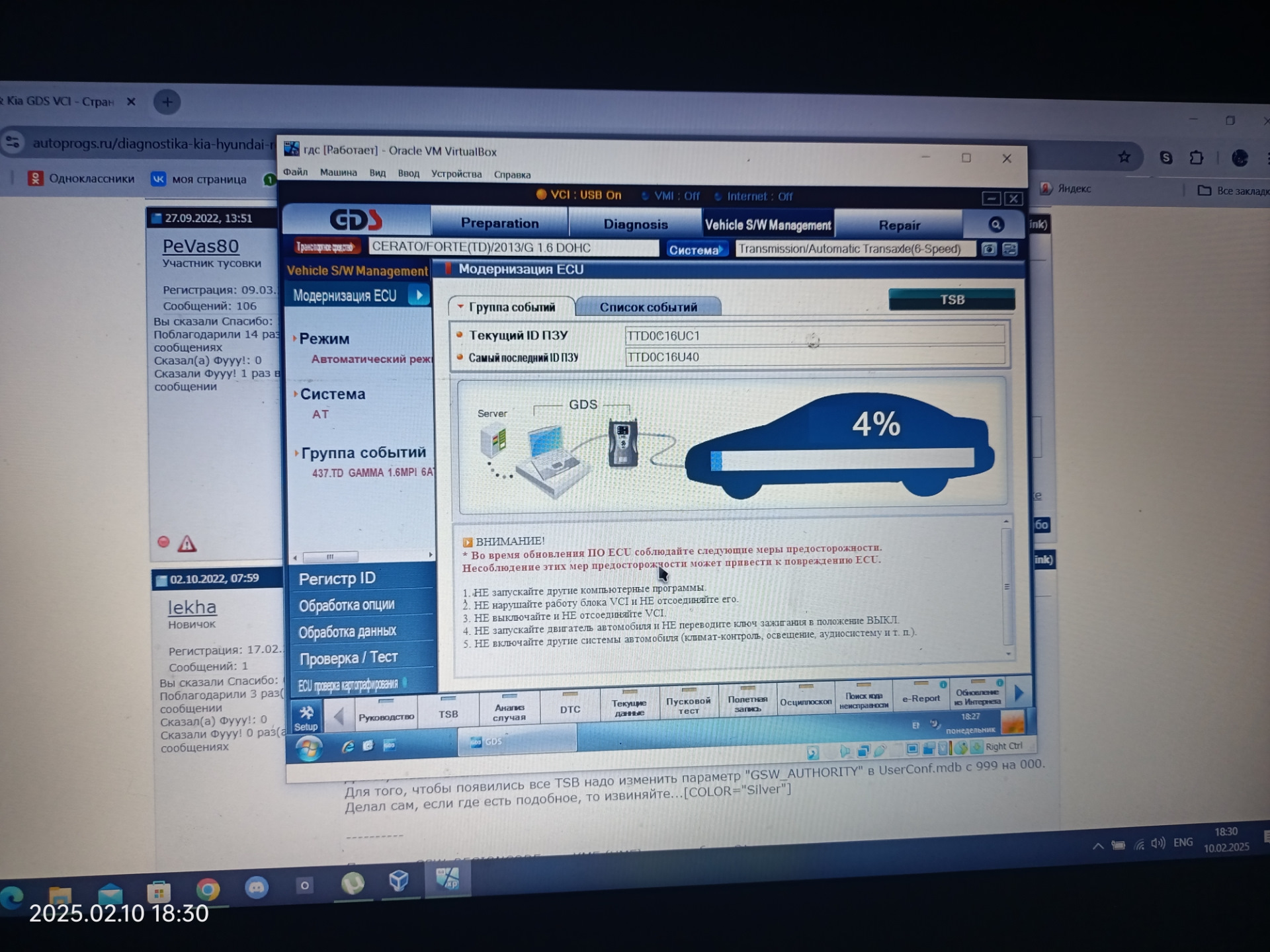Screen dimensions: 1270x952
Task: Click the screenshot camera icon beside system field
Action: (x=989, y=249)
